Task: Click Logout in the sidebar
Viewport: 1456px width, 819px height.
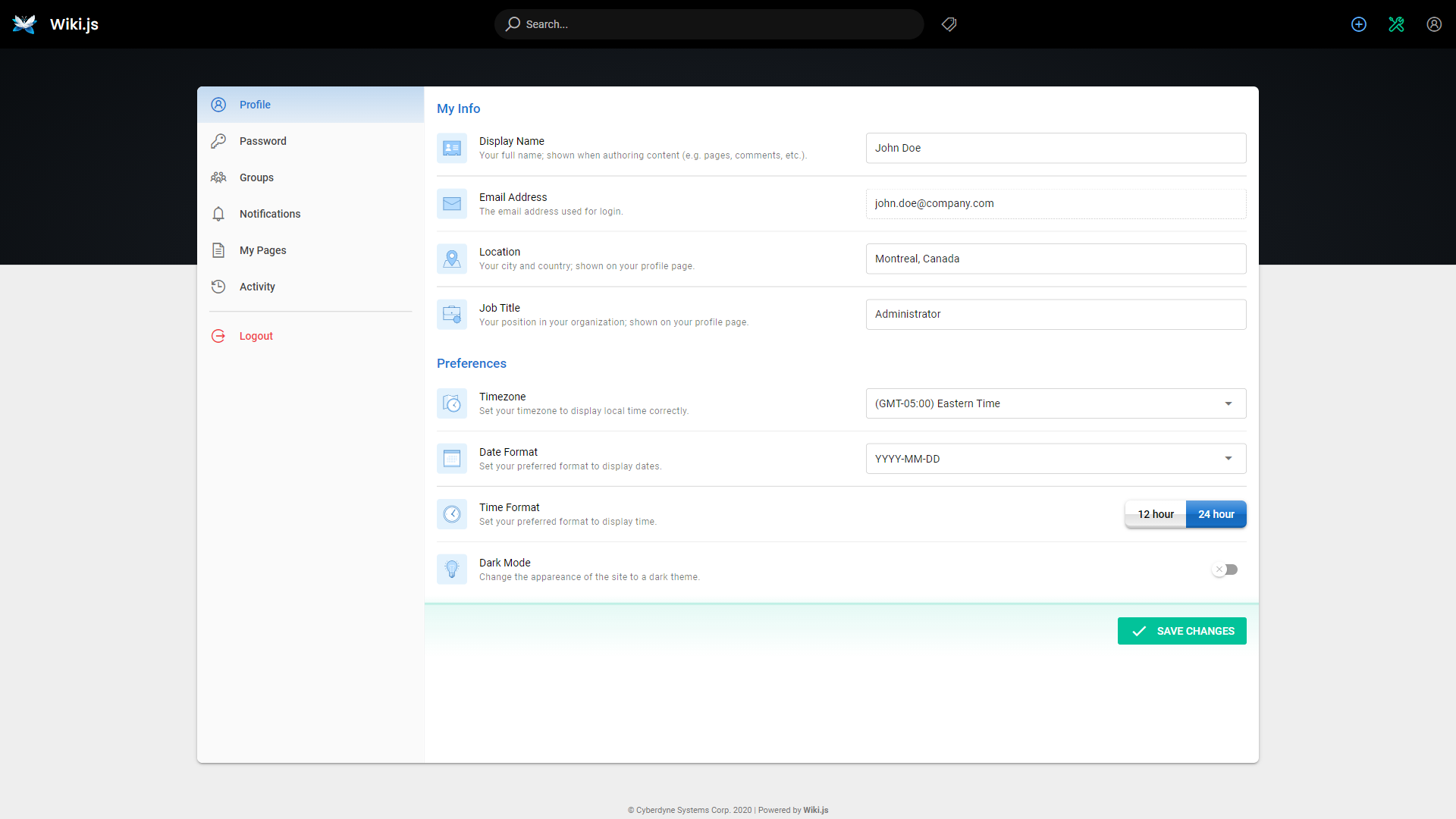Action: click(x=311, y=336)
